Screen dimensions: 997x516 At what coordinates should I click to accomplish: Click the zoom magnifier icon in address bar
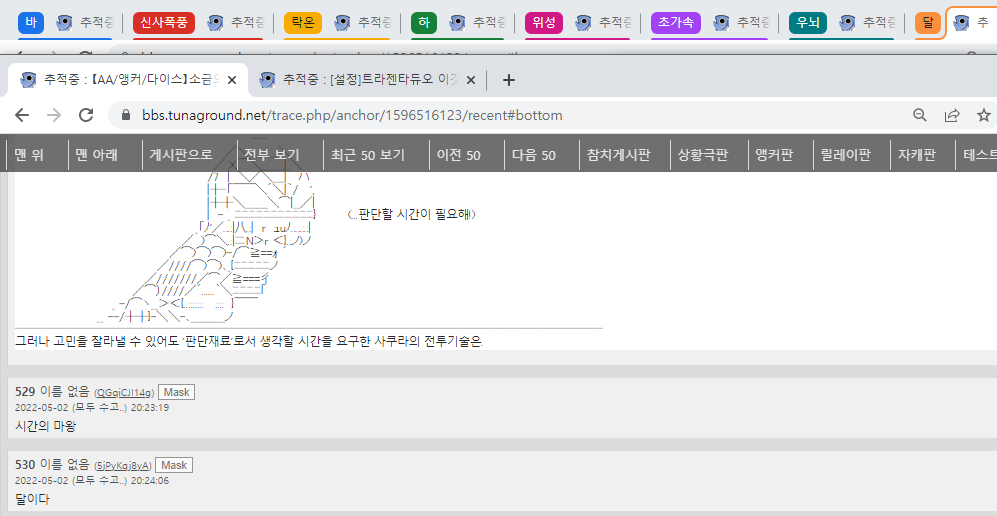(x=920, y=115)
